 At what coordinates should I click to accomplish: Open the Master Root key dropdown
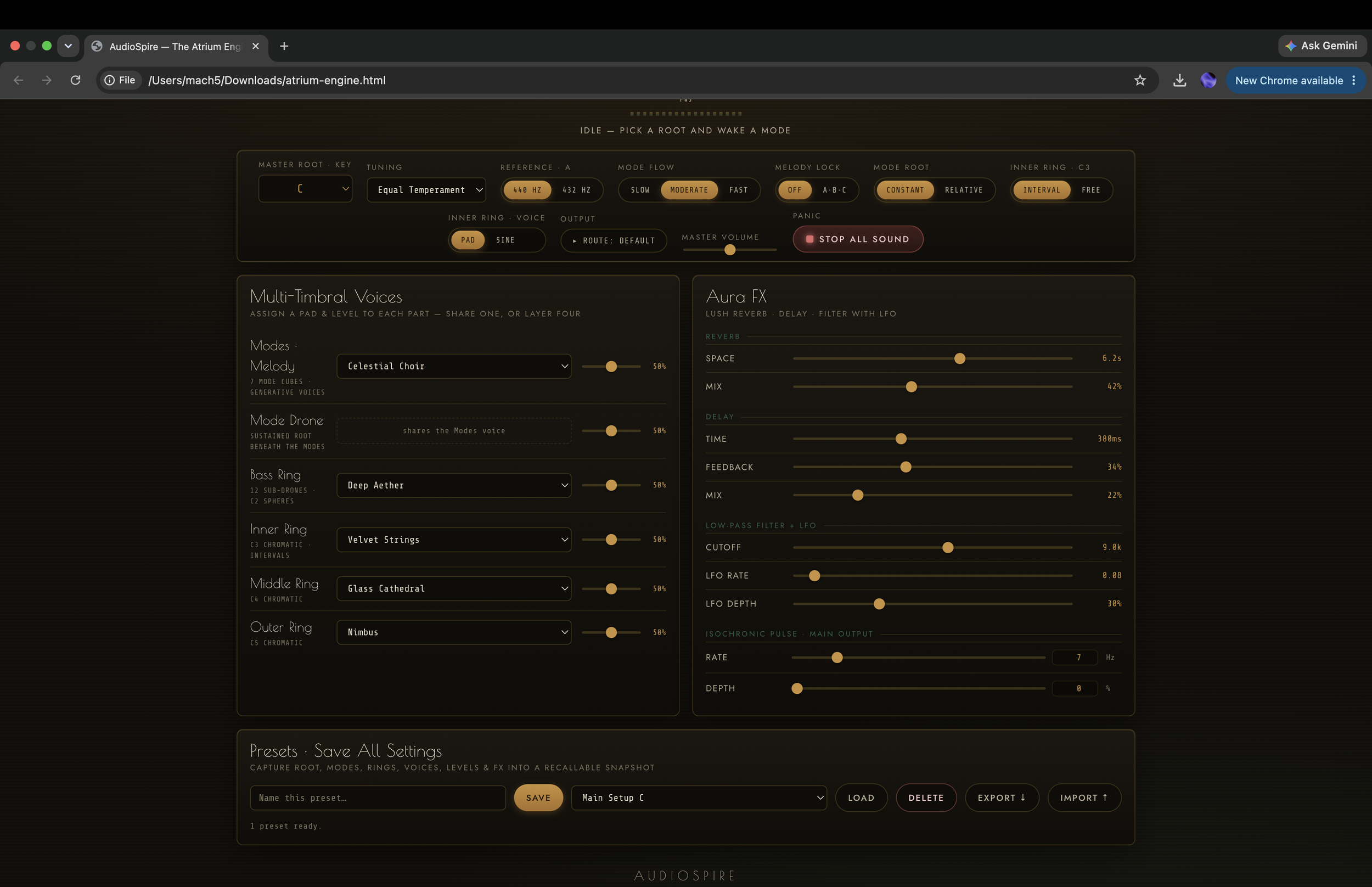point(305,189)
